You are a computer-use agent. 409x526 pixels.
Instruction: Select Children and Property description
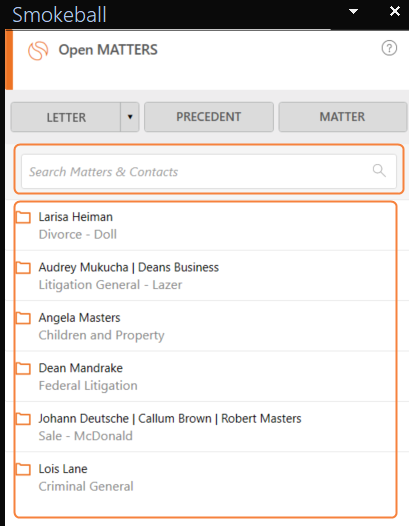tap(101, 335)
